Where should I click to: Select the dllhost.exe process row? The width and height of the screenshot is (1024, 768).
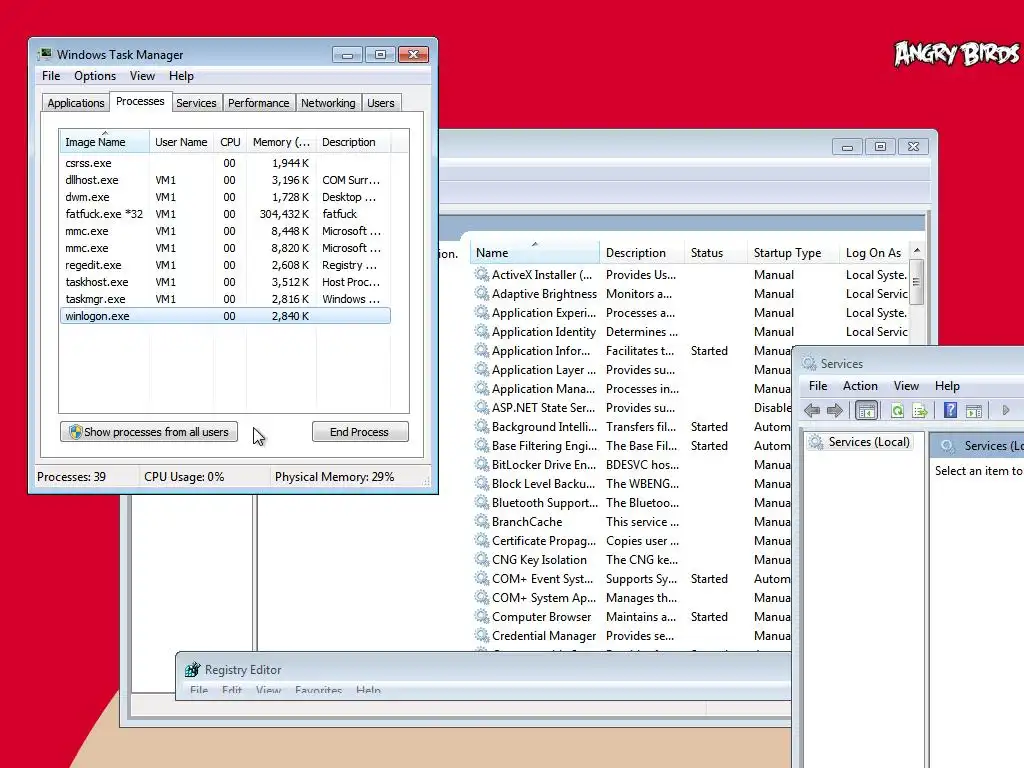[225, 180]
